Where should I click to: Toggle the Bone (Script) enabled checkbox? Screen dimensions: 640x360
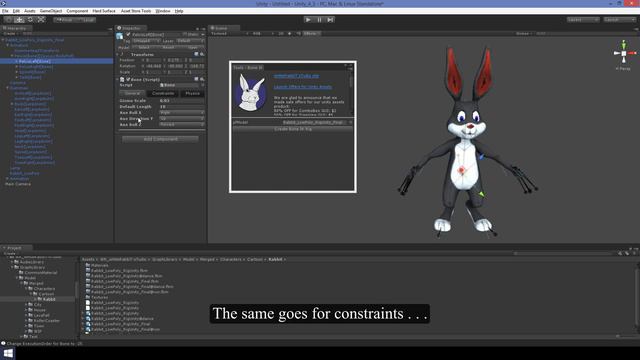(128, 80)
